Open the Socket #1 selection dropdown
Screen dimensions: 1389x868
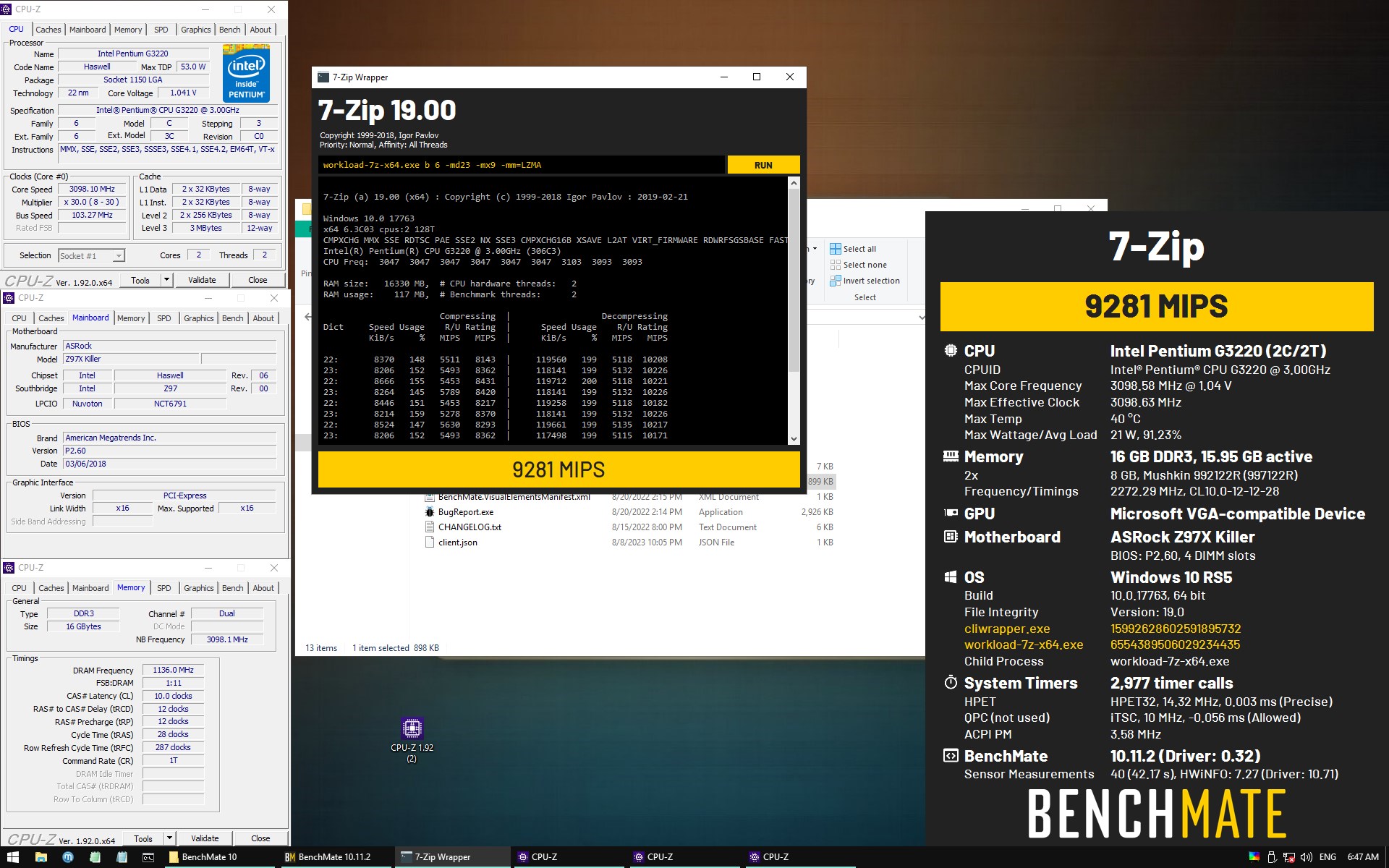[x=91, y=255]
